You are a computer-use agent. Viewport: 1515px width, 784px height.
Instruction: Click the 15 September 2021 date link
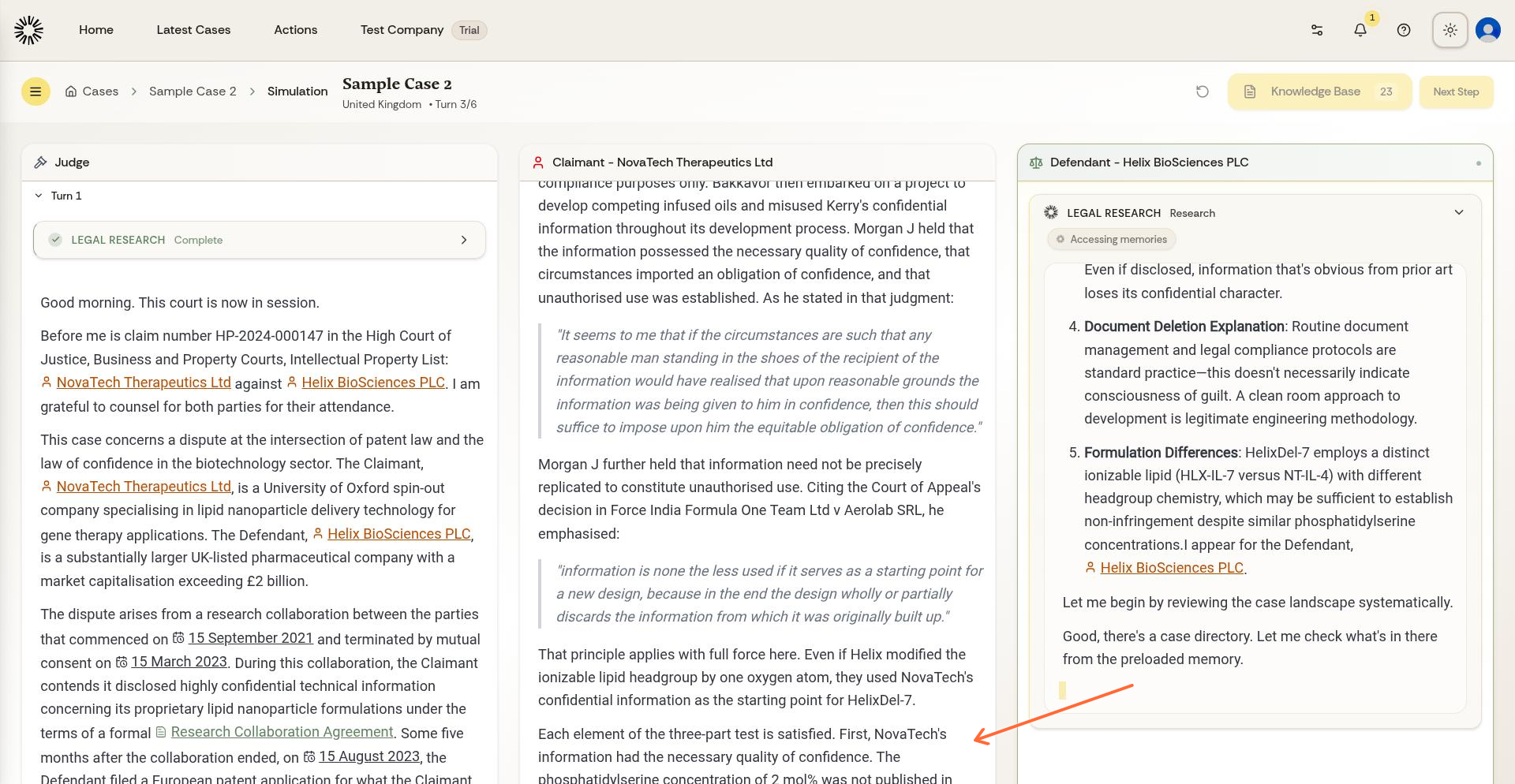250,638
